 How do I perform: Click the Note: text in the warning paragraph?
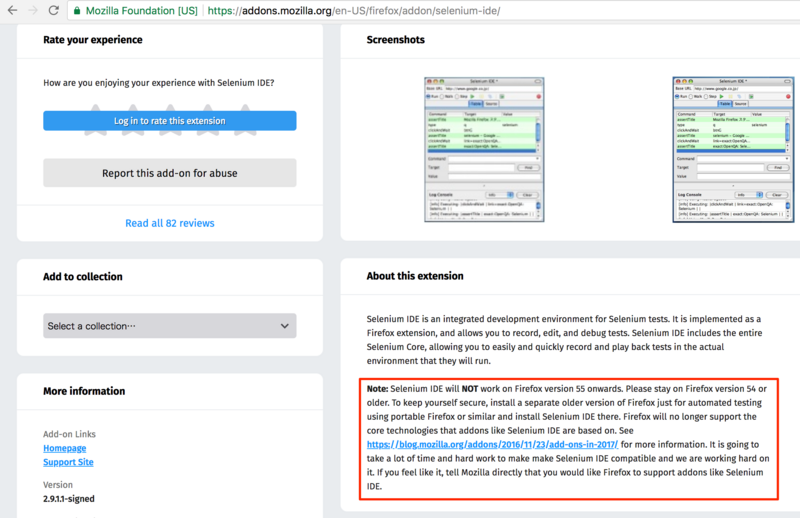click(x=378, y=389)
